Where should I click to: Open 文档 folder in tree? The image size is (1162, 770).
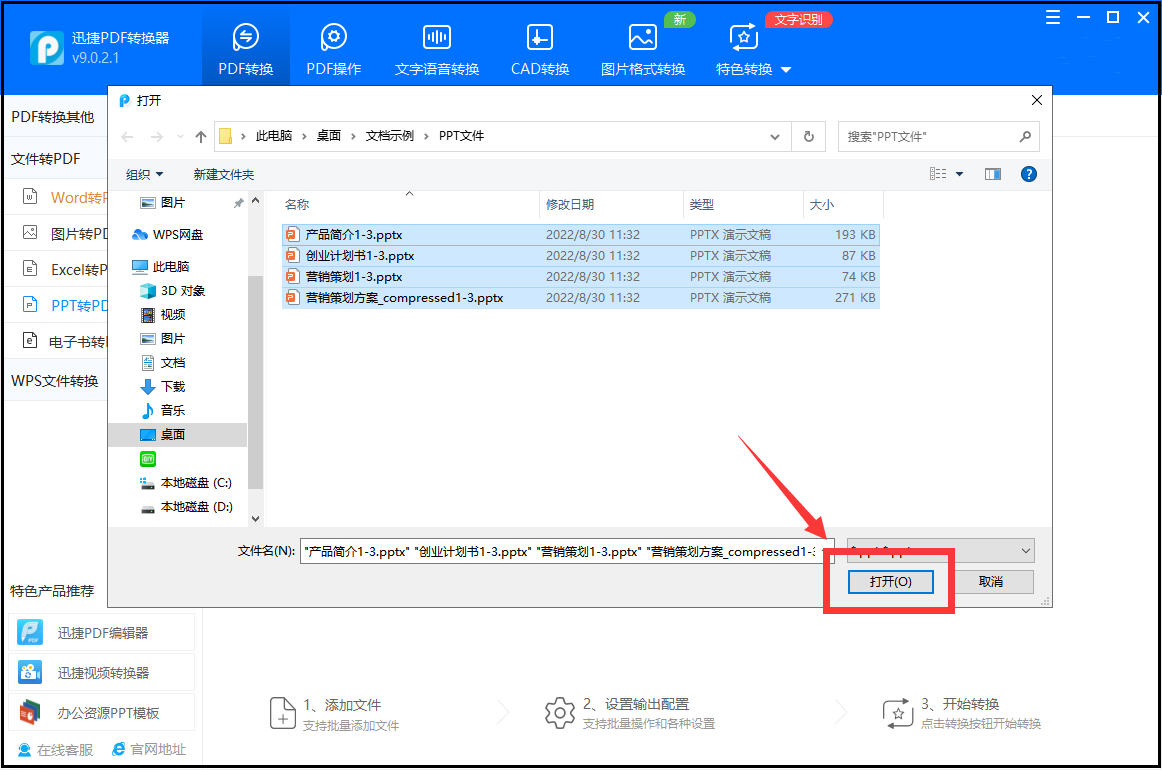[x=173, y=362]
